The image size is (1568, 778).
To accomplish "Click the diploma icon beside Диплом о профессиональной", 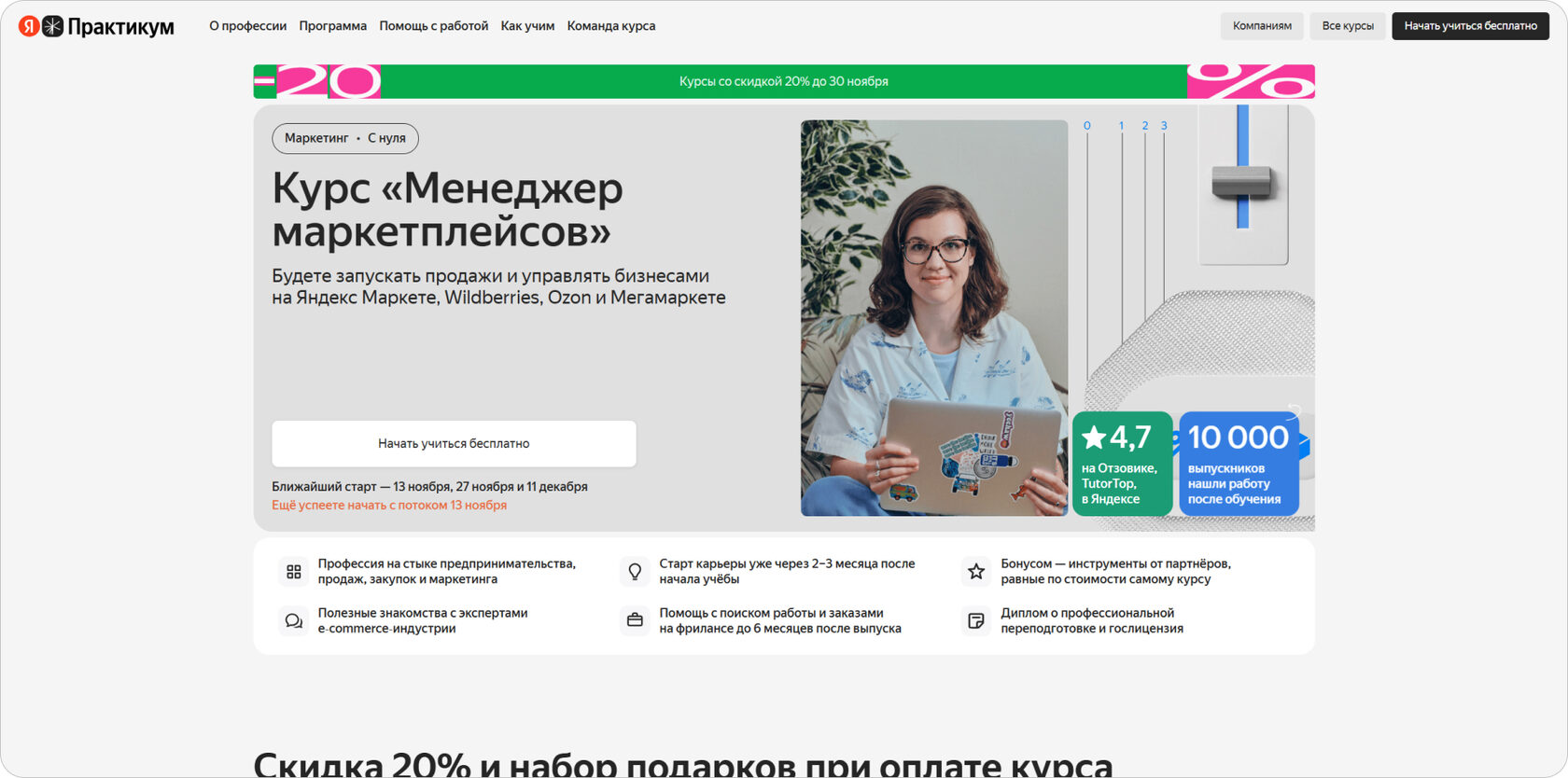I will tap(976, 620).
